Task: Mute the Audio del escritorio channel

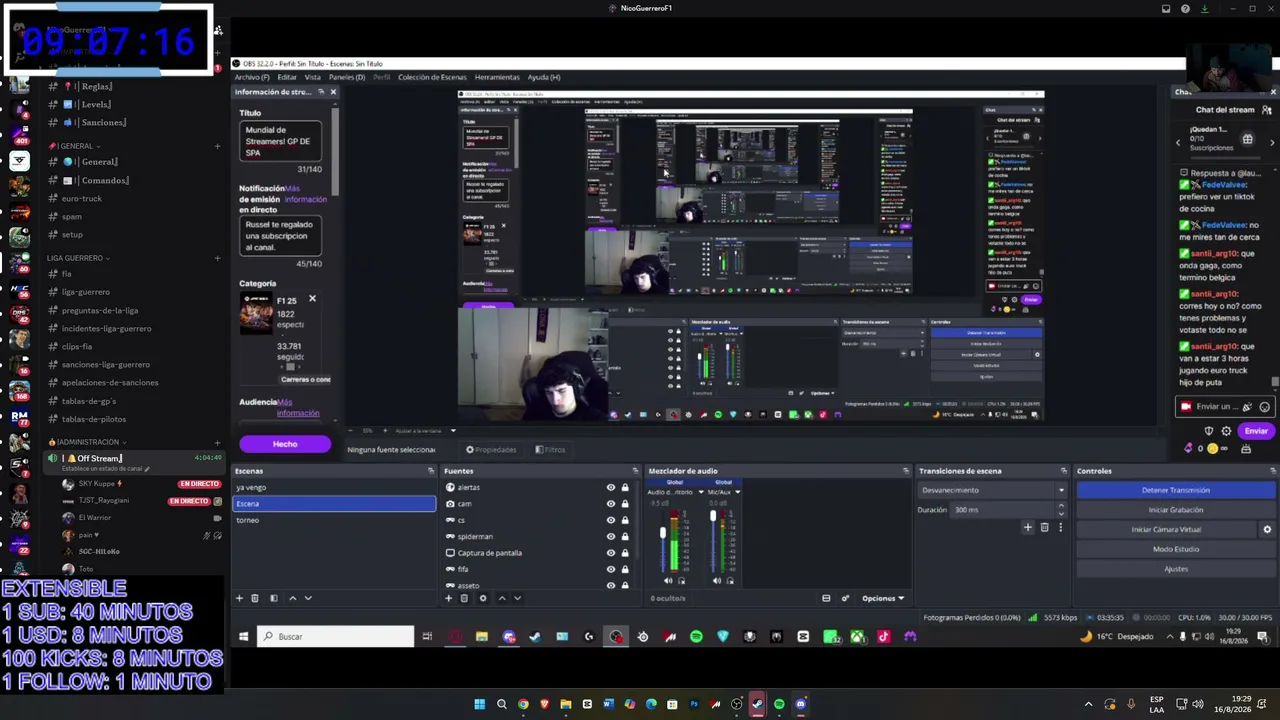Action: click(x=669, y=581)
